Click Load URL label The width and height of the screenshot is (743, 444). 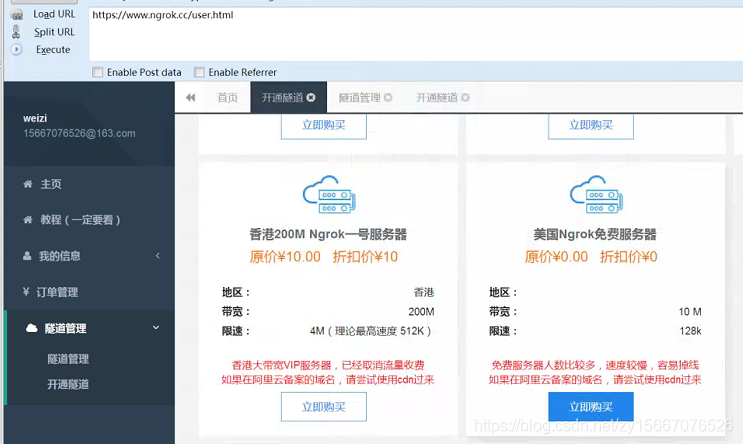coord(54,14)
